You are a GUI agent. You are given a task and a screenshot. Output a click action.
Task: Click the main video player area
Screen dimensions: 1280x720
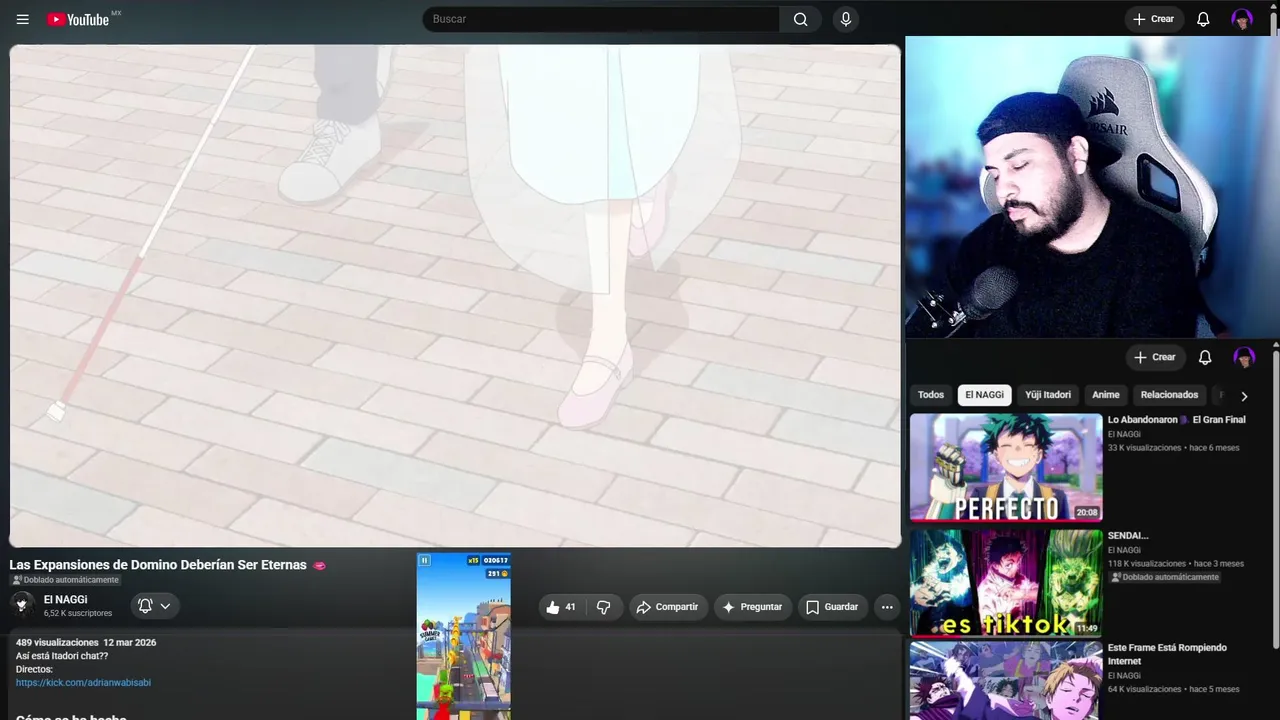click(455, 296)
